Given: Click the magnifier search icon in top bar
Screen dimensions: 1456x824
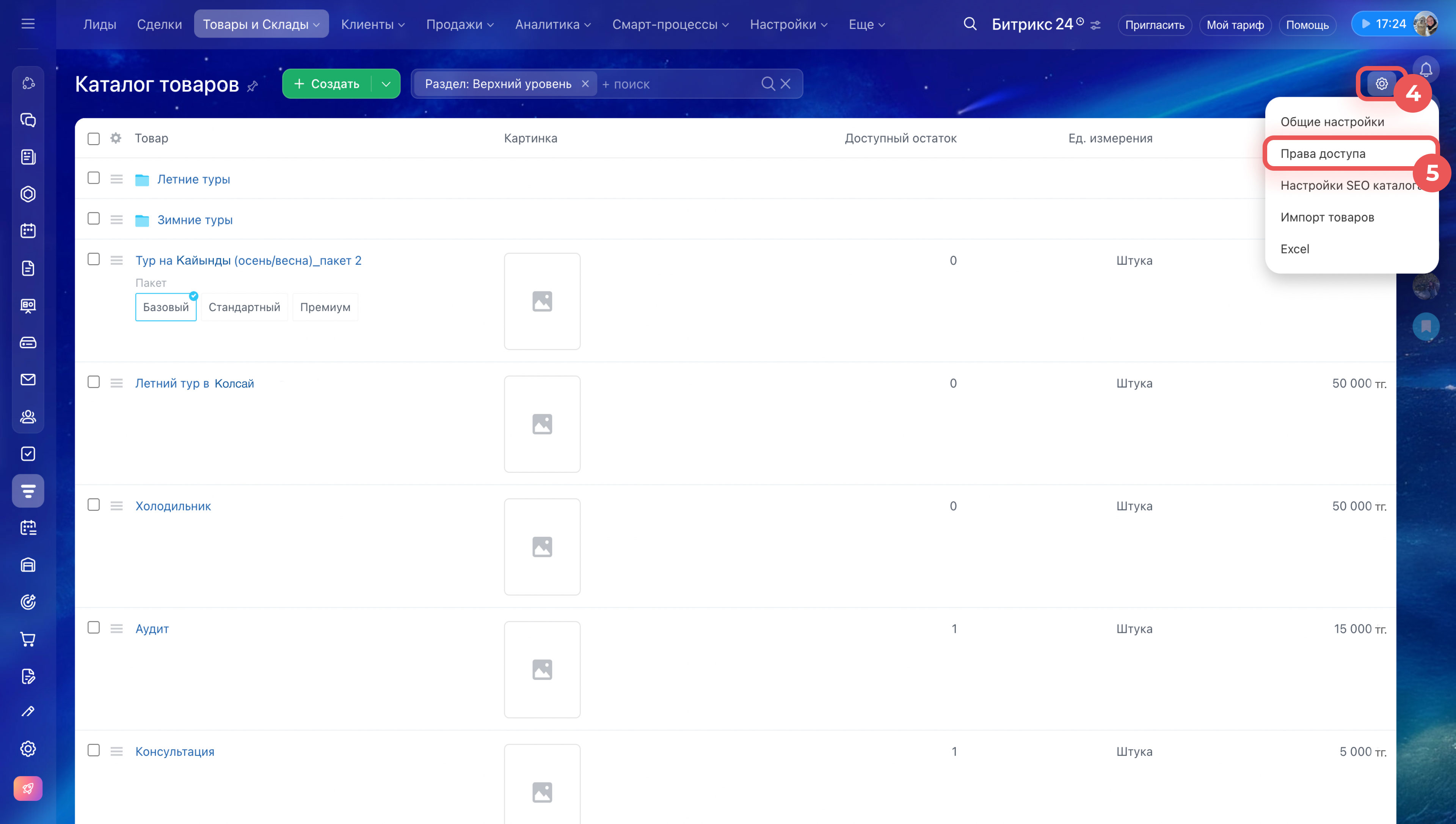Looking at the screenshot, I should coord(970,24).
